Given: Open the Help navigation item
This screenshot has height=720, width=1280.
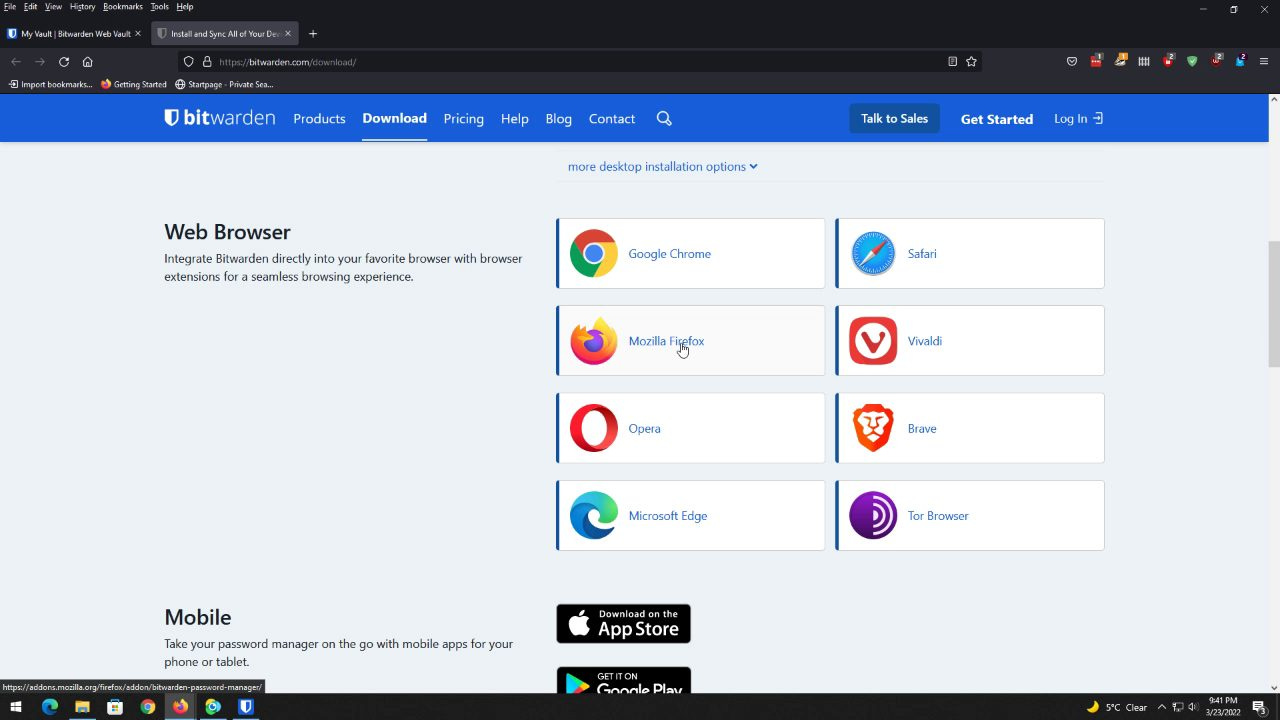Looking at the screenshot, I should (x=515, y=119).
